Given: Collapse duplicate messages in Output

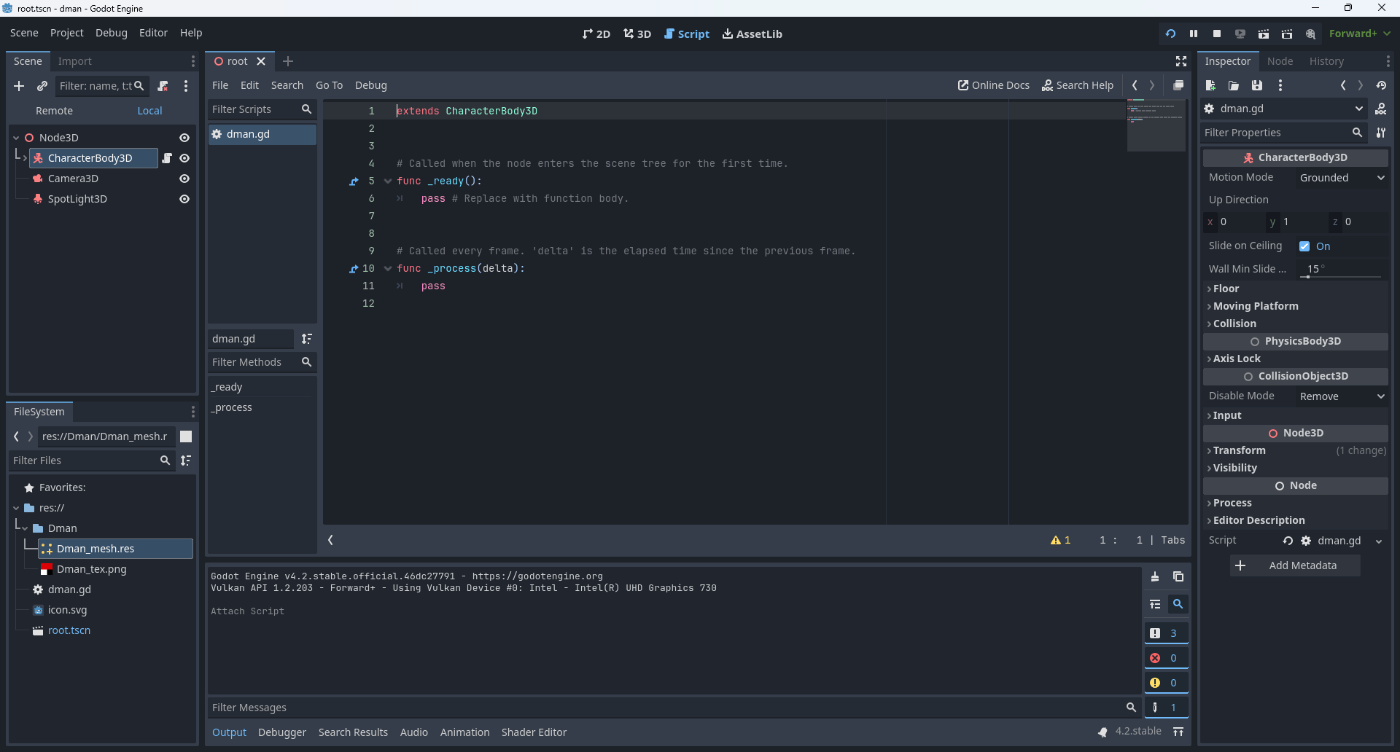Looking at the screenshot, I should pyautogui.click(x=1155, y=604).
